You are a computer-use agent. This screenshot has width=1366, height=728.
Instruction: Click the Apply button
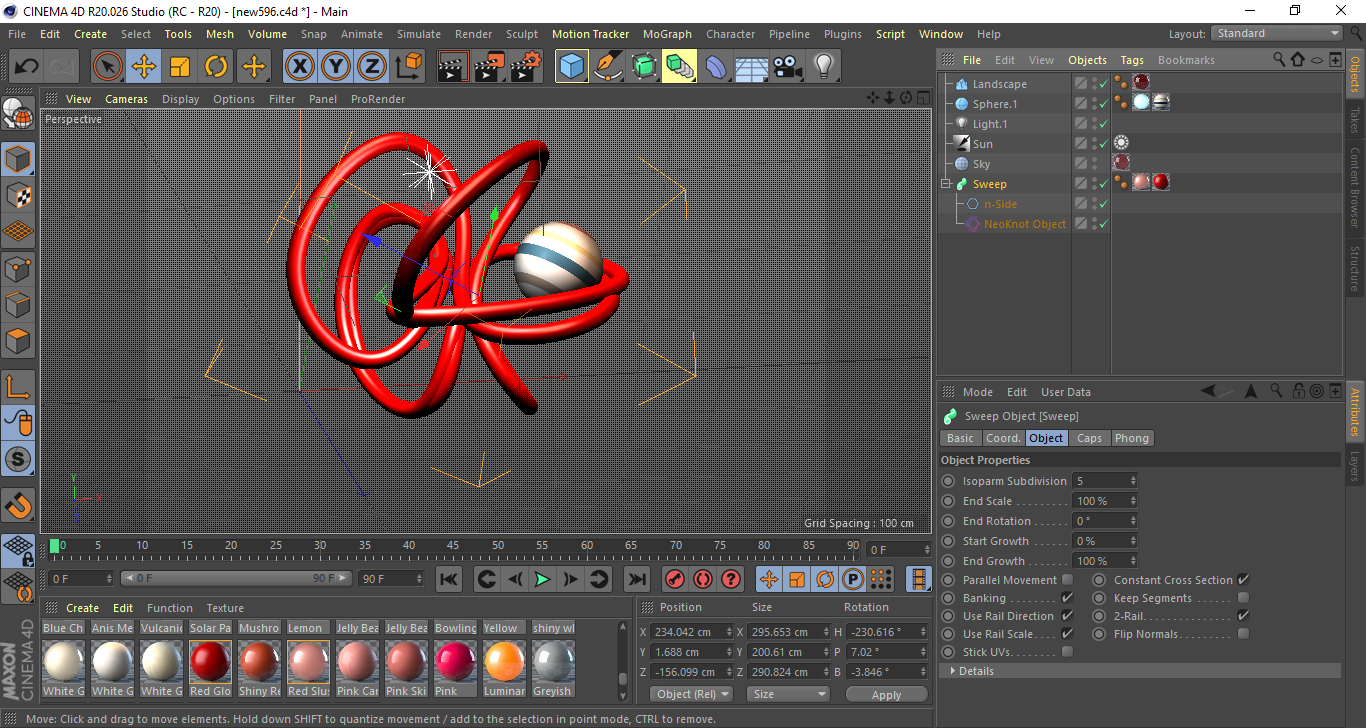pos(886,694)
